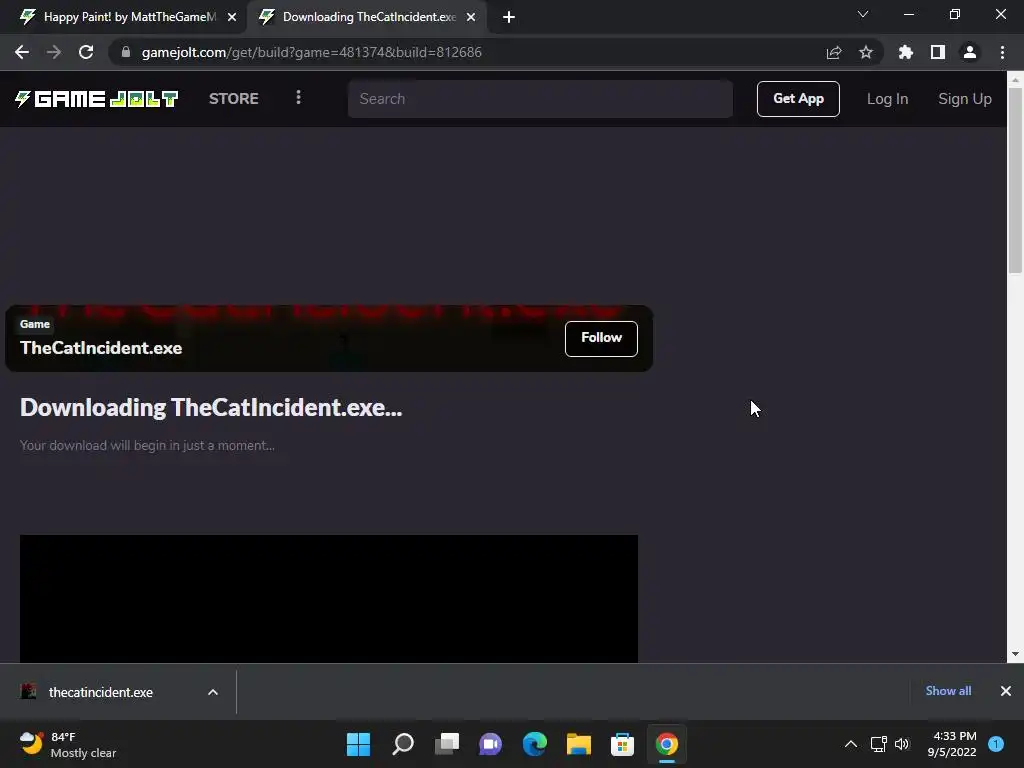1024x768 pixels.
Task: Click the Get App button
Action: tap(798, 99)
